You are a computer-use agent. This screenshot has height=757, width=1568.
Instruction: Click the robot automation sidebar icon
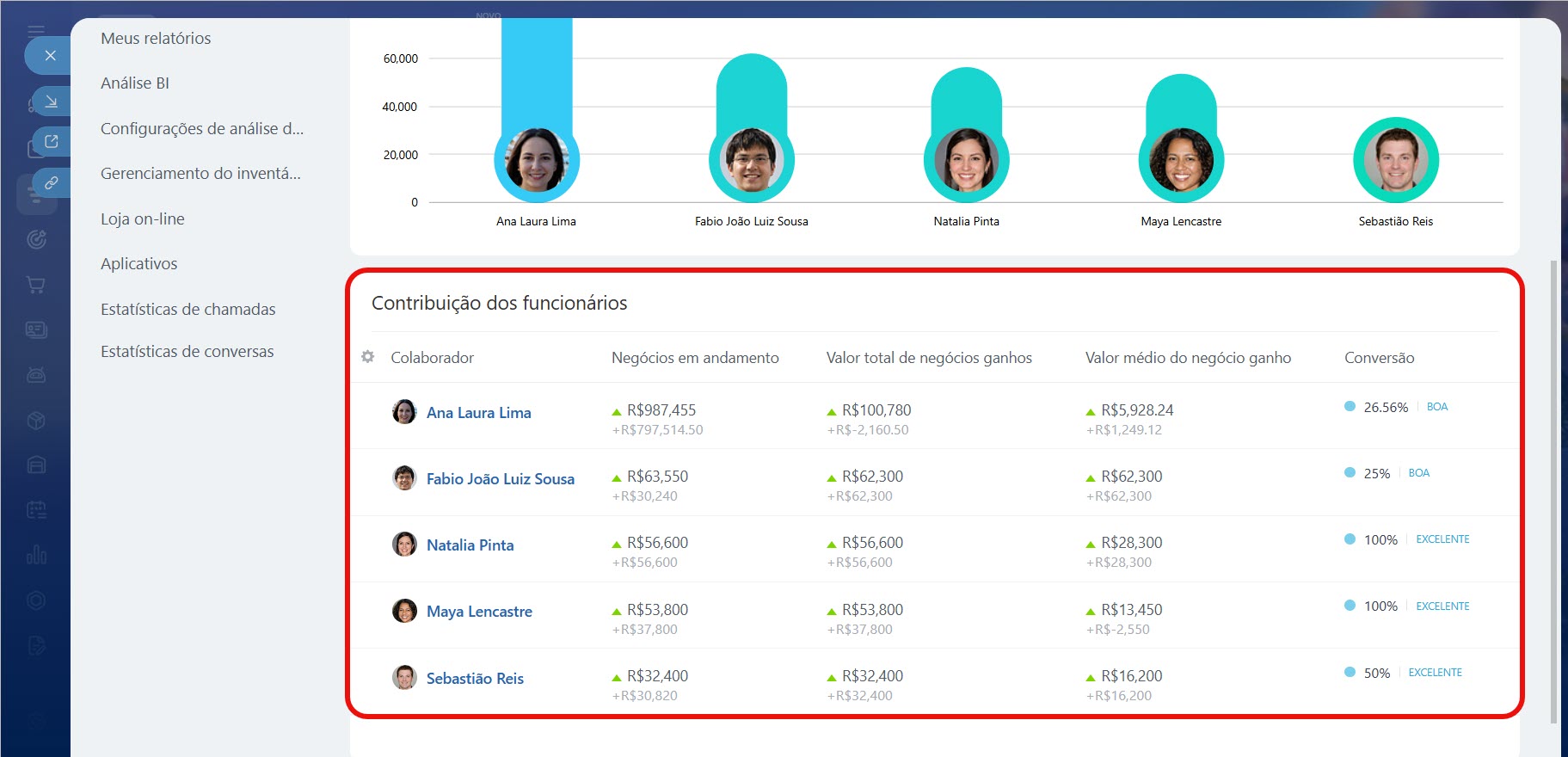[36, 375]
